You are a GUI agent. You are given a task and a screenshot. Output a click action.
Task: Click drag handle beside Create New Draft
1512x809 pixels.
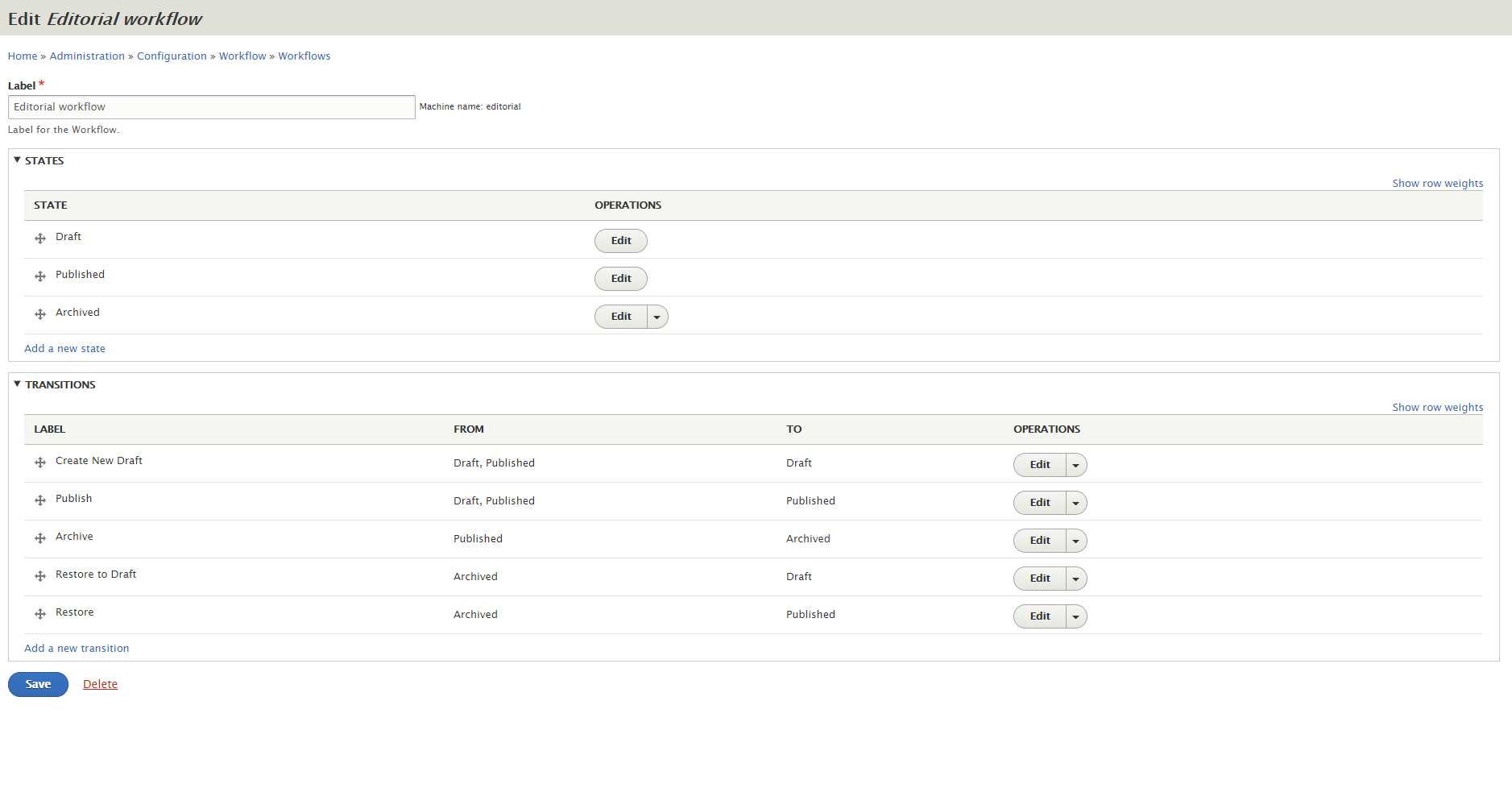pos(40,463)
